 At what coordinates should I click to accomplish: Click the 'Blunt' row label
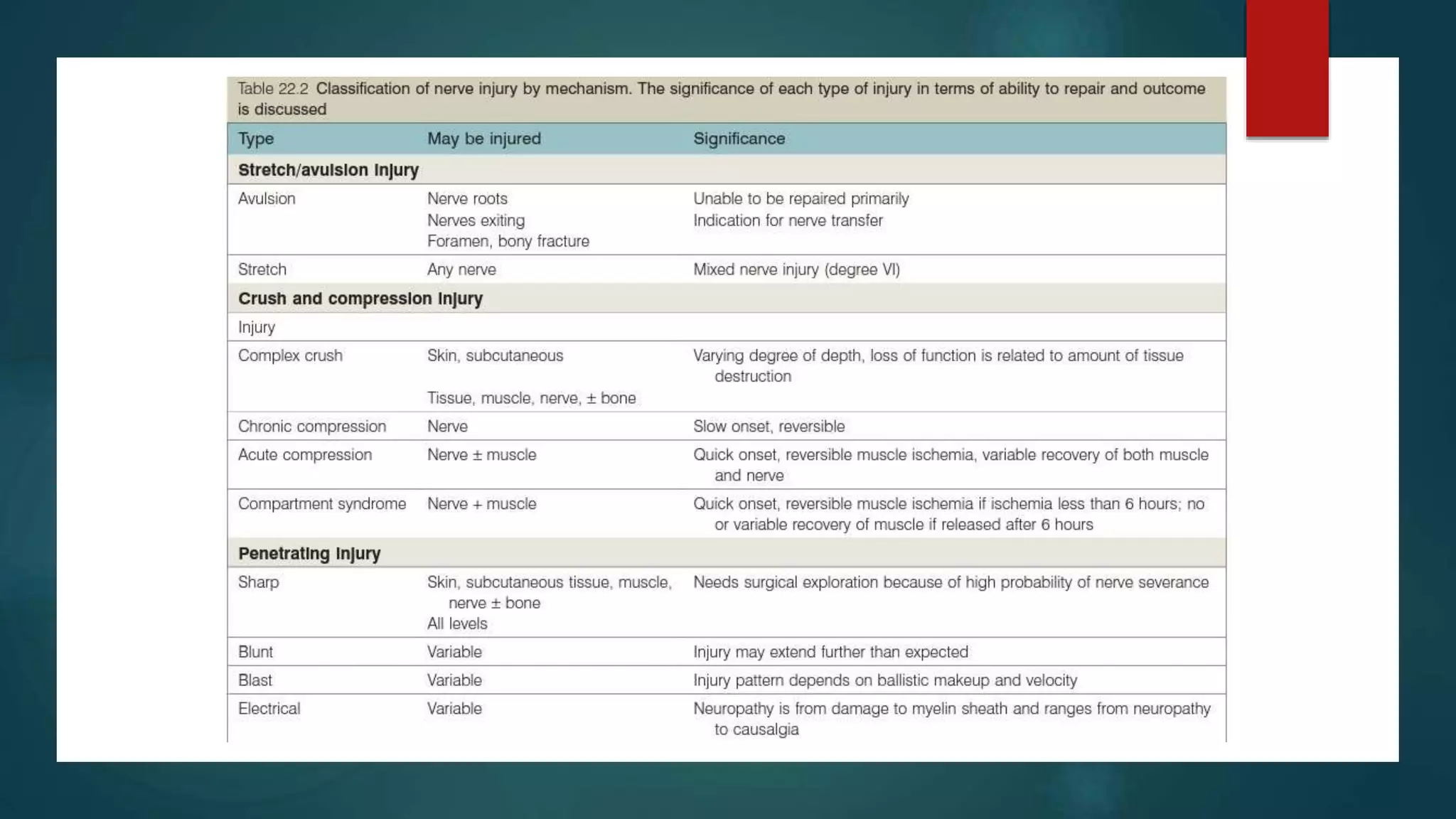(255, 652)
